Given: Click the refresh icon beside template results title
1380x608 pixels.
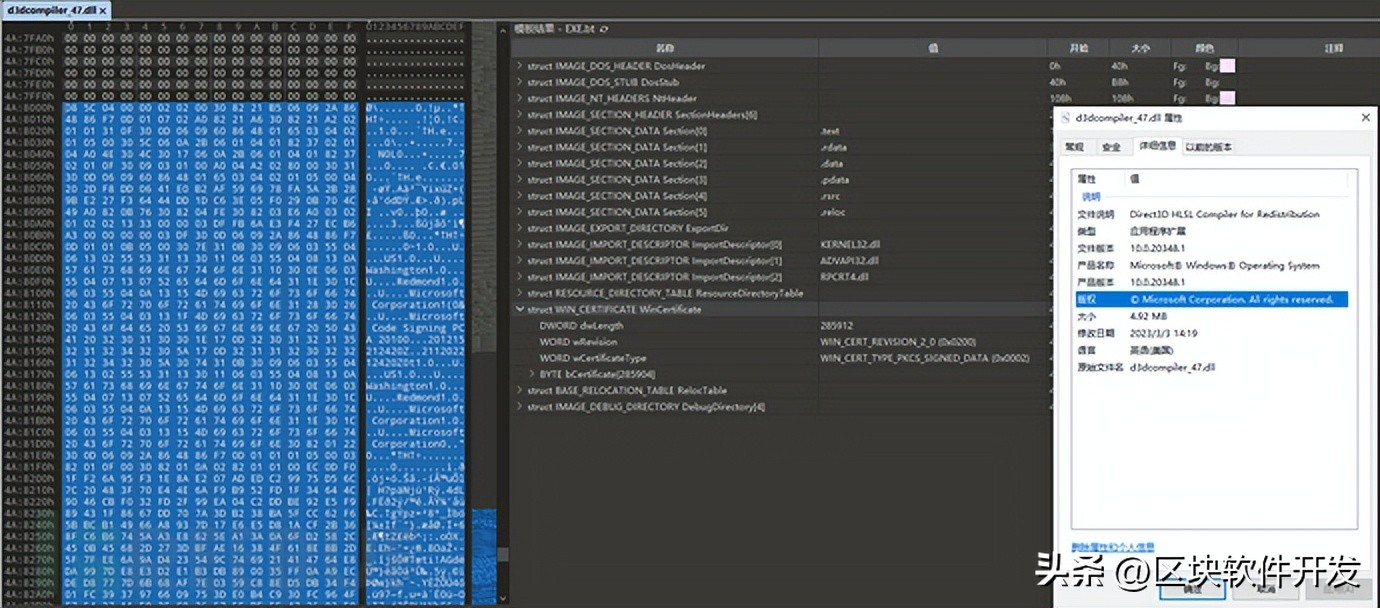Looking at the screenshot, I should point(604,29).
